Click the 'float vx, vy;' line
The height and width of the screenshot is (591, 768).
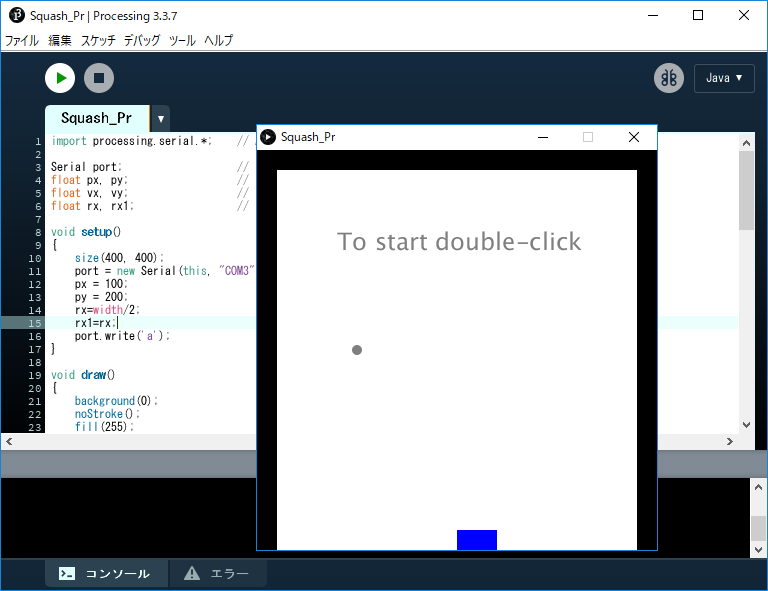[89, 193]
